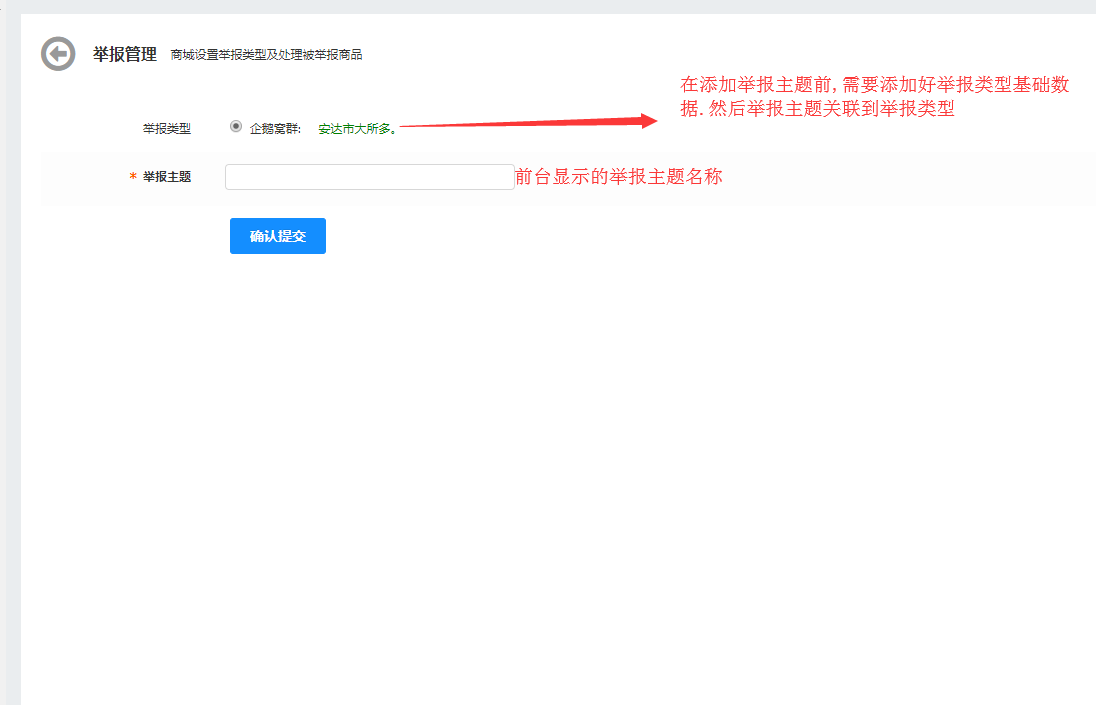1096x705 pixels.
Task: Click the circular back arrow icon
Action: 58,54
